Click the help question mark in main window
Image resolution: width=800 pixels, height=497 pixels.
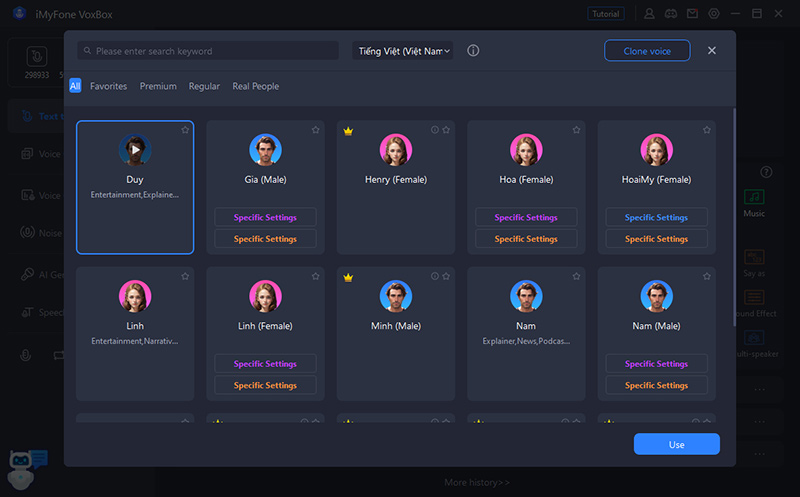pyautogui.click(x=766, y=172)
